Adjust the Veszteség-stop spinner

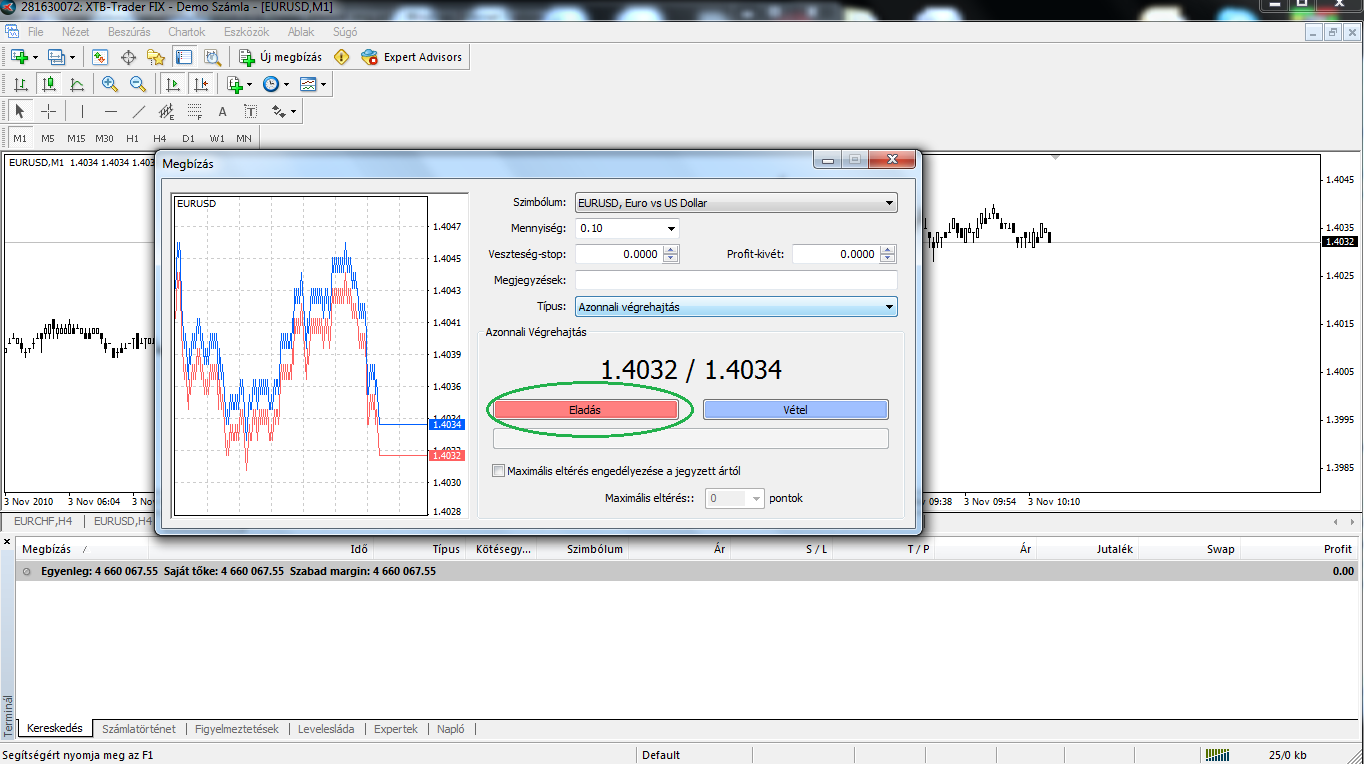pyautogui.click(x=671, y=254)
